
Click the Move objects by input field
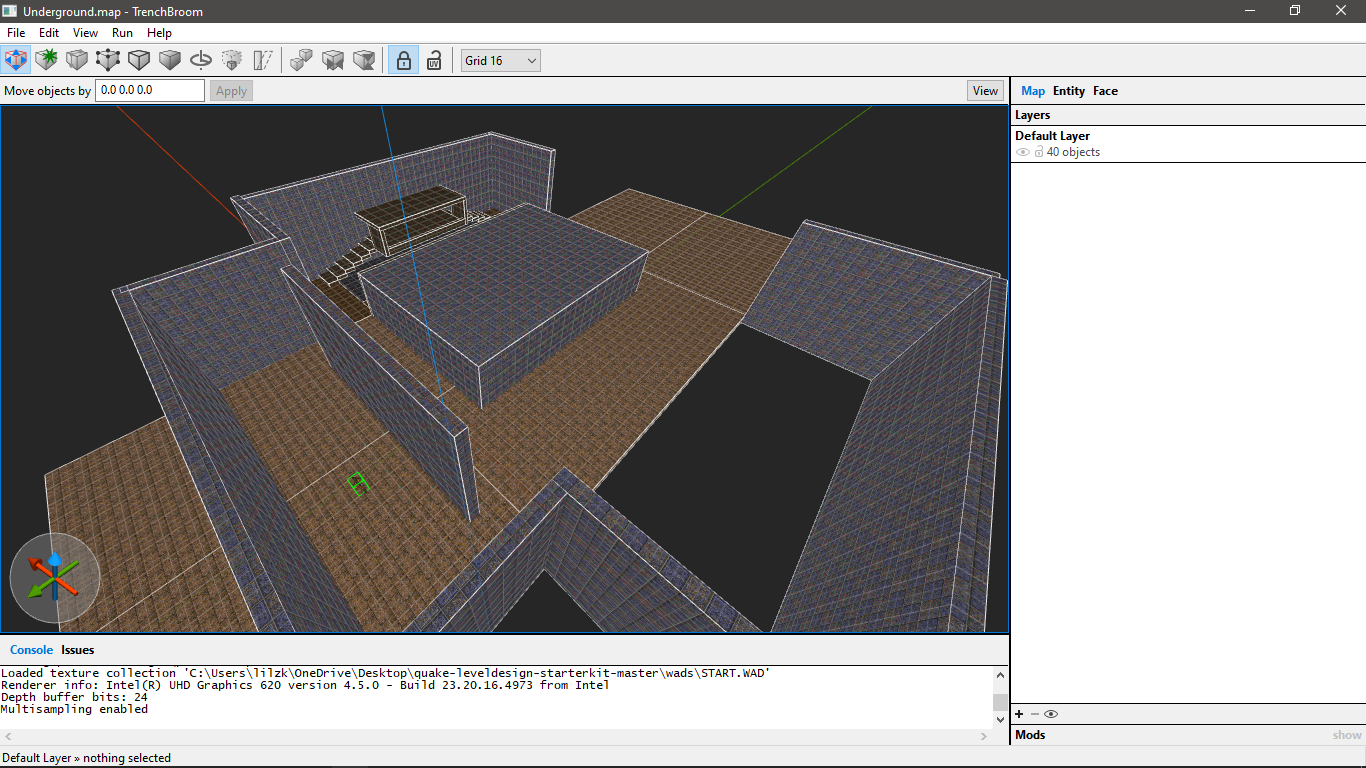point(150,90)
